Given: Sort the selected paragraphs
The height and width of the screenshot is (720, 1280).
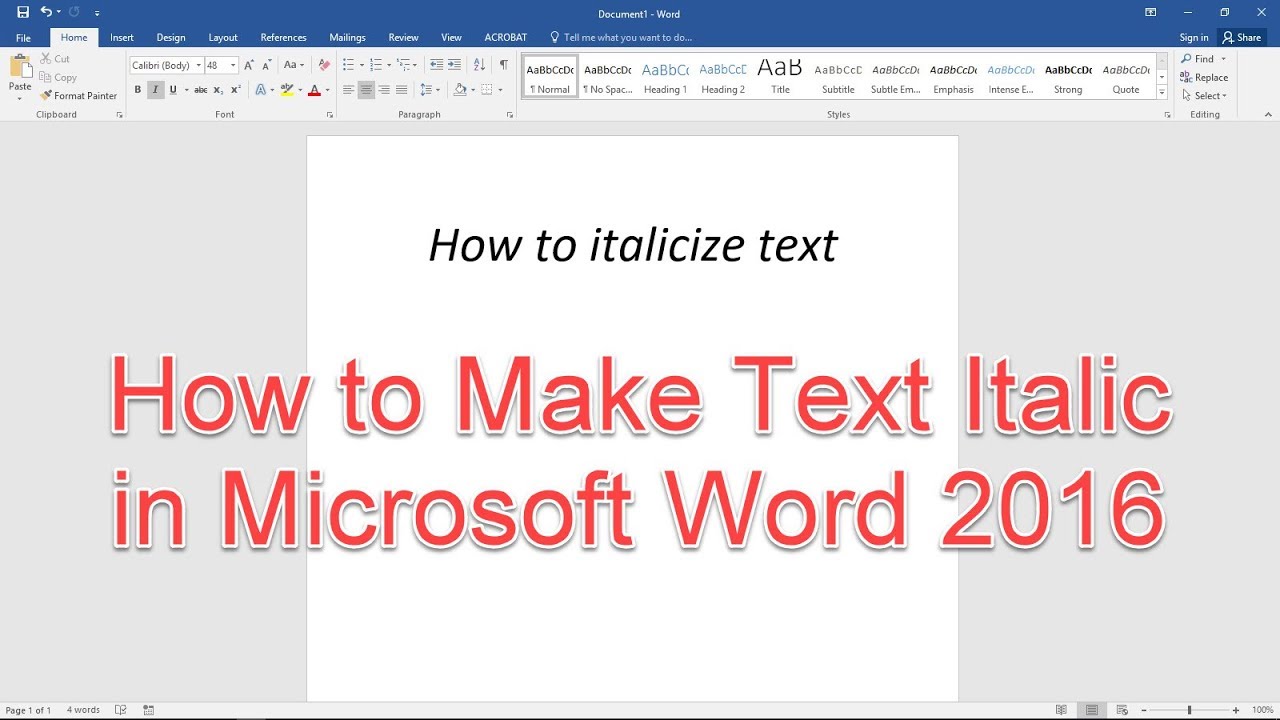Looking at the screenshot, I should click(479, 65).
